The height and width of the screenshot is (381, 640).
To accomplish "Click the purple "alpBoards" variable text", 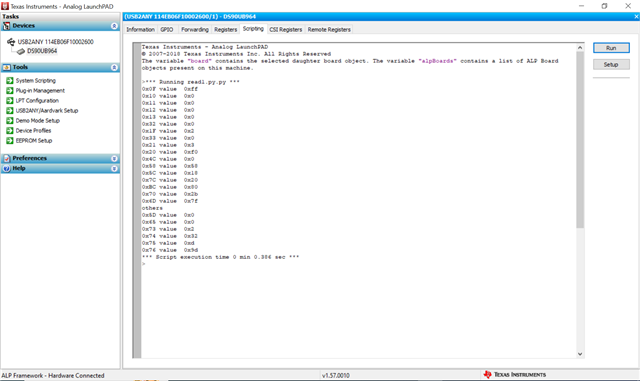I will pyautogui.click(x=438, y=61).
